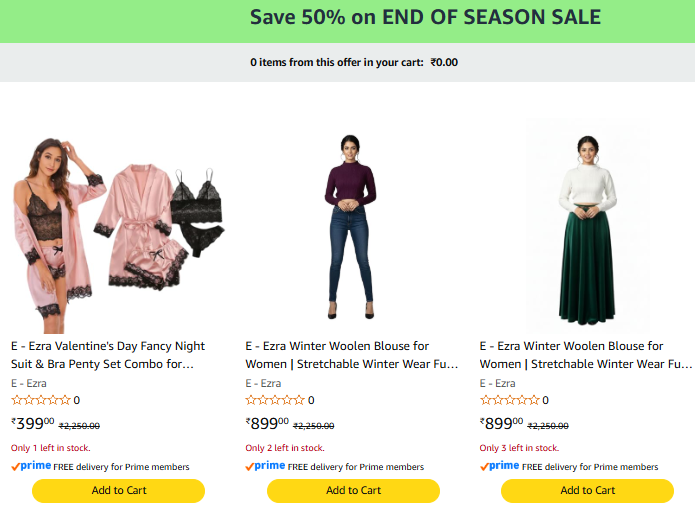695x520 pixels.
Task: Click the Prime logo under the night suit
Action: (x=31, y=466)
